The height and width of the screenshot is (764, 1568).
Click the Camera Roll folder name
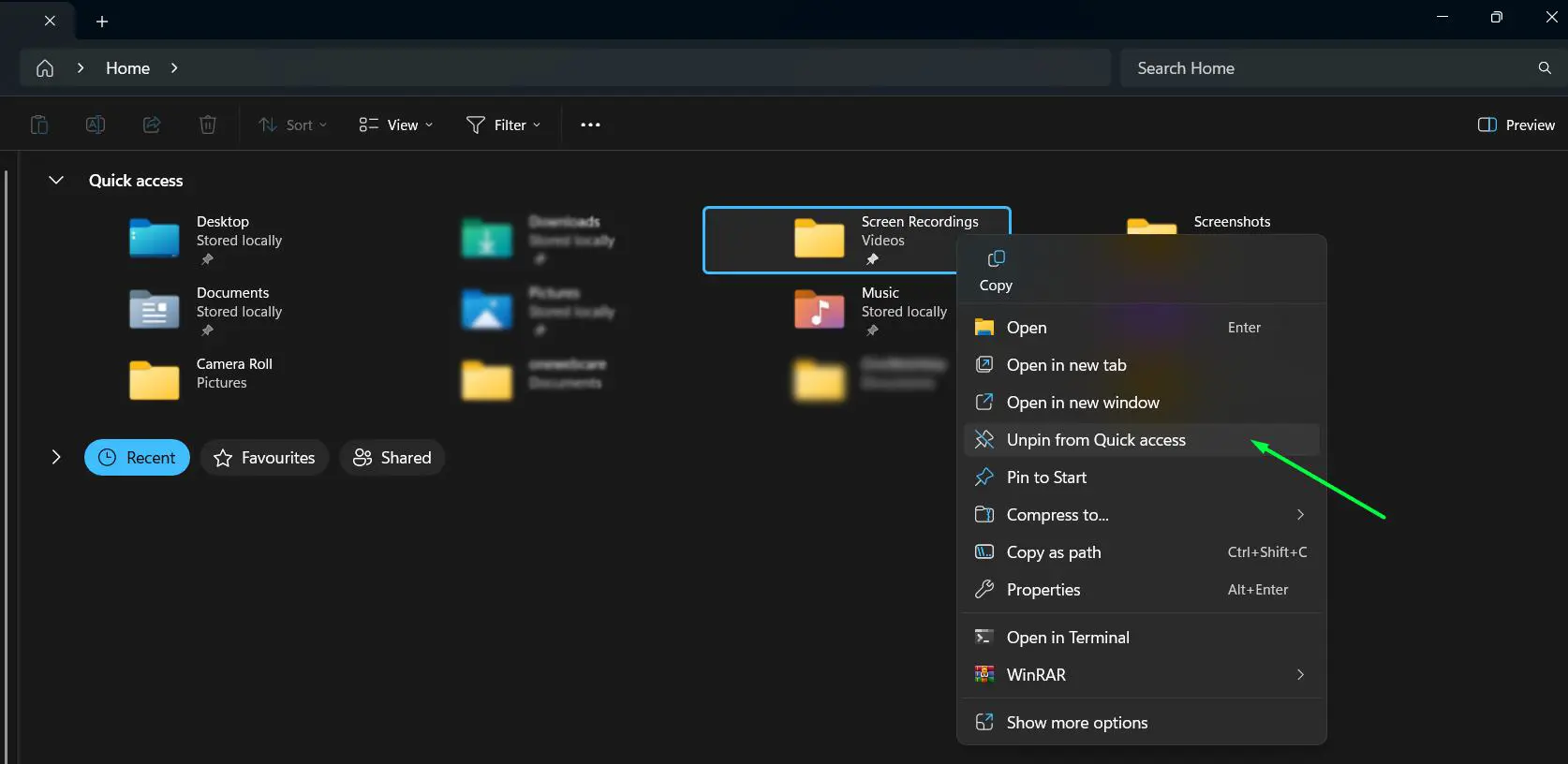[234, 364]
